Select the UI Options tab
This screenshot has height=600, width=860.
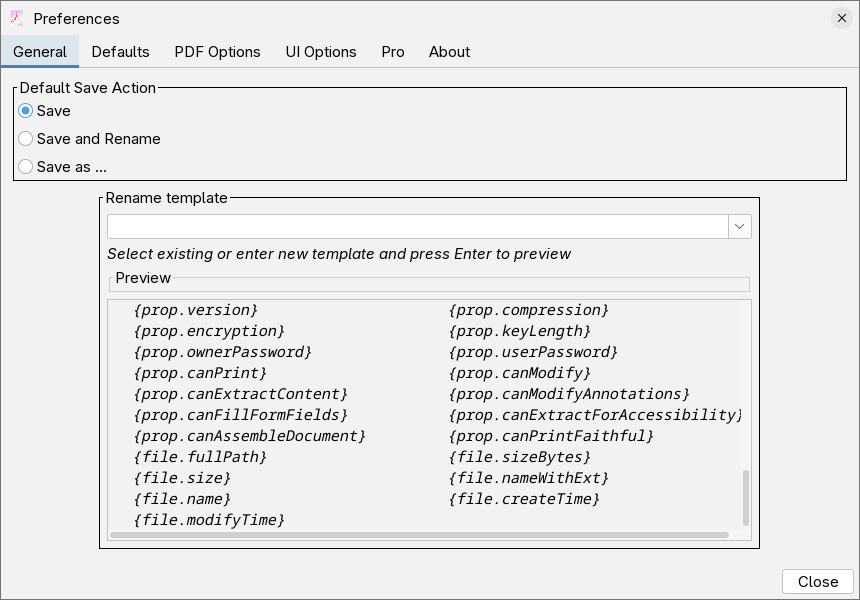(321, 52)
